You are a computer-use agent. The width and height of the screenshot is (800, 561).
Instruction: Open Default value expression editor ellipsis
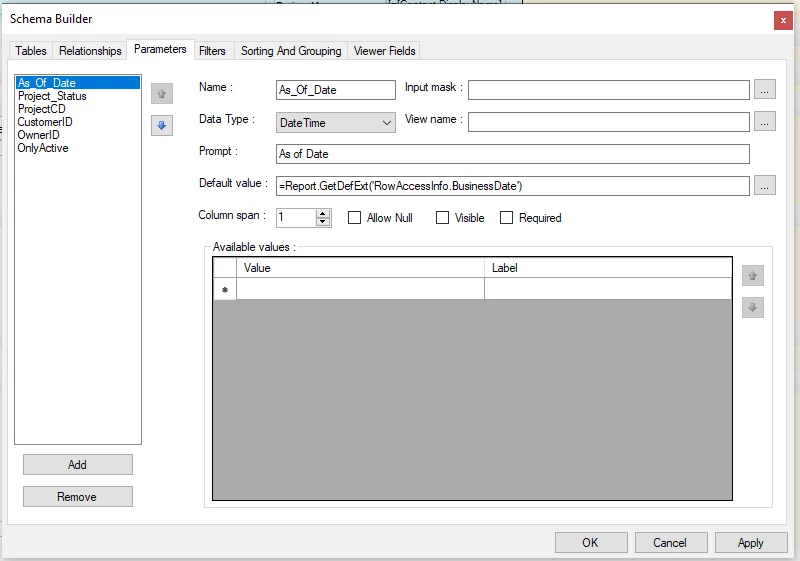(x=764, y=186)
